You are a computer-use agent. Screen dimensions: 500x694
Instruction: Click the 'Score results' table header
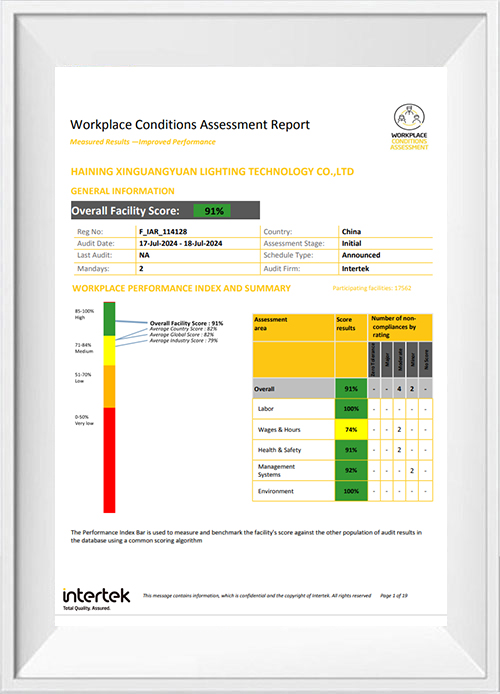[346, 324]
